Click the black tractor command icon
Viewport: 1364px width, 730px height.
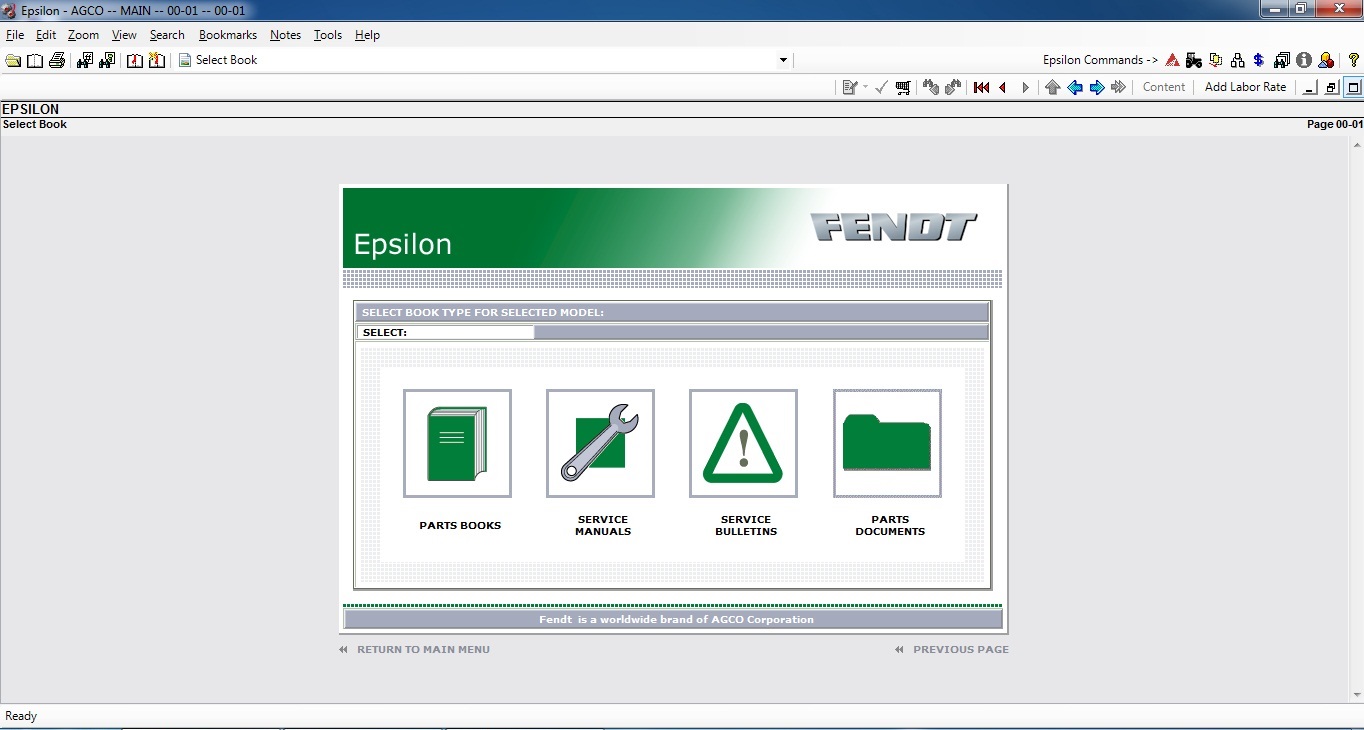(1194, 60)
